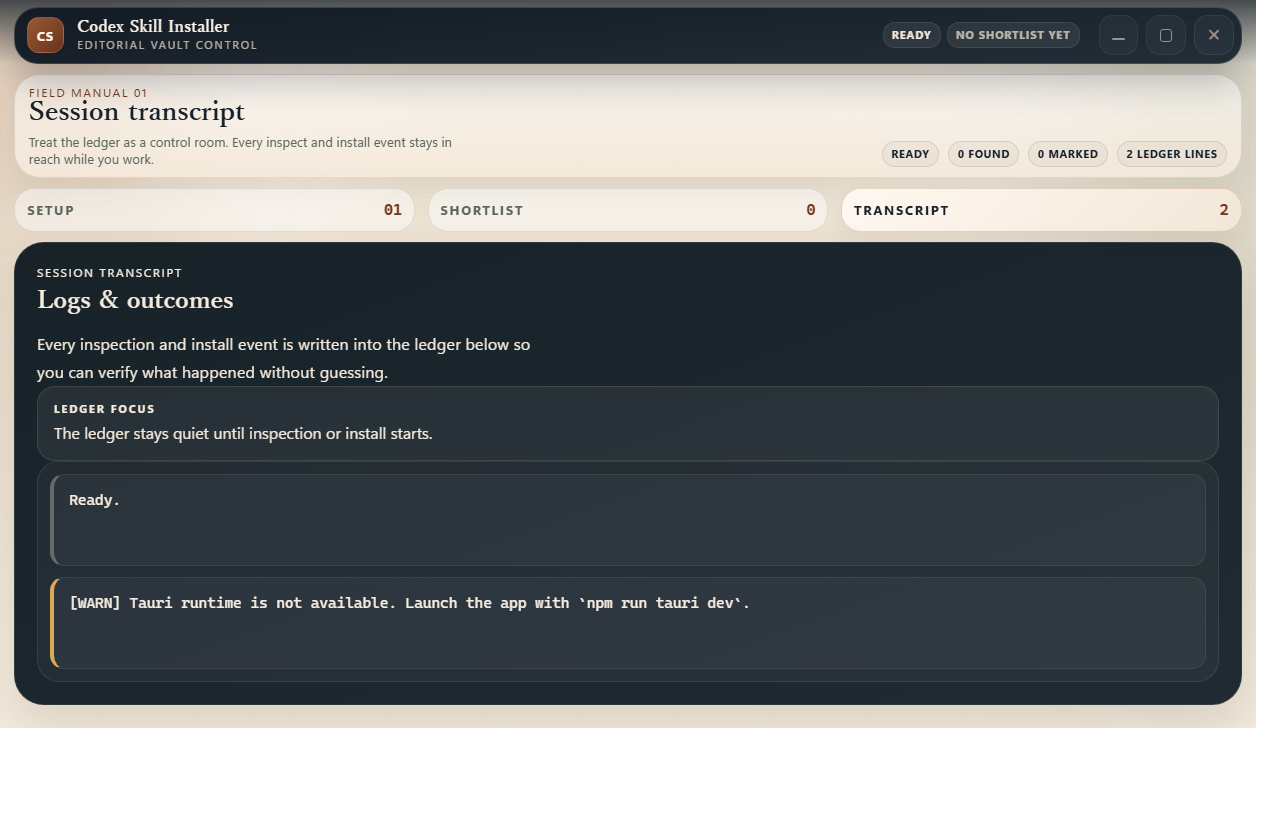Click the 'Logs & outcomes' heading

point(135,300)
